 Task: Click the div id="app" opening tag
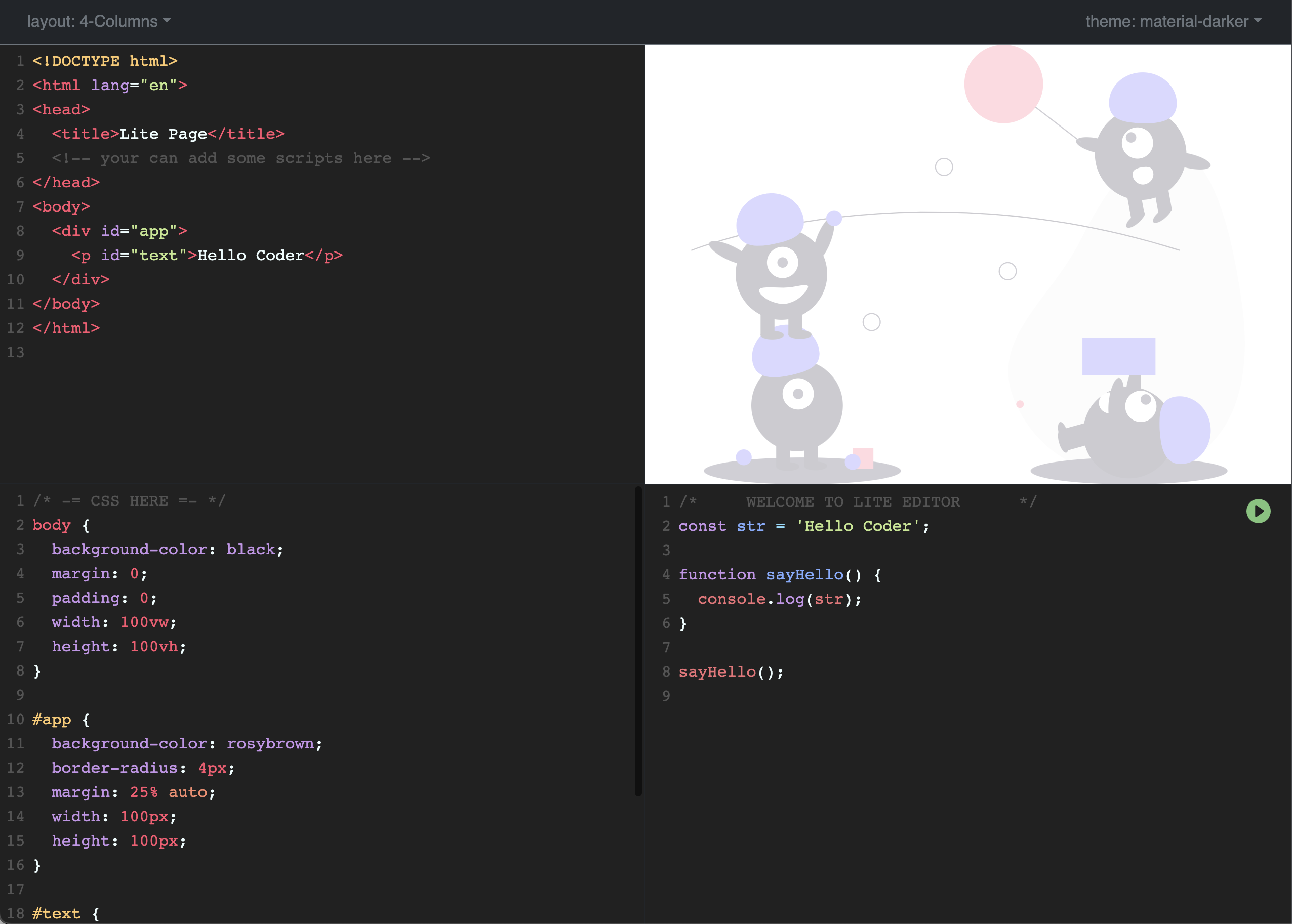[119, 231]
